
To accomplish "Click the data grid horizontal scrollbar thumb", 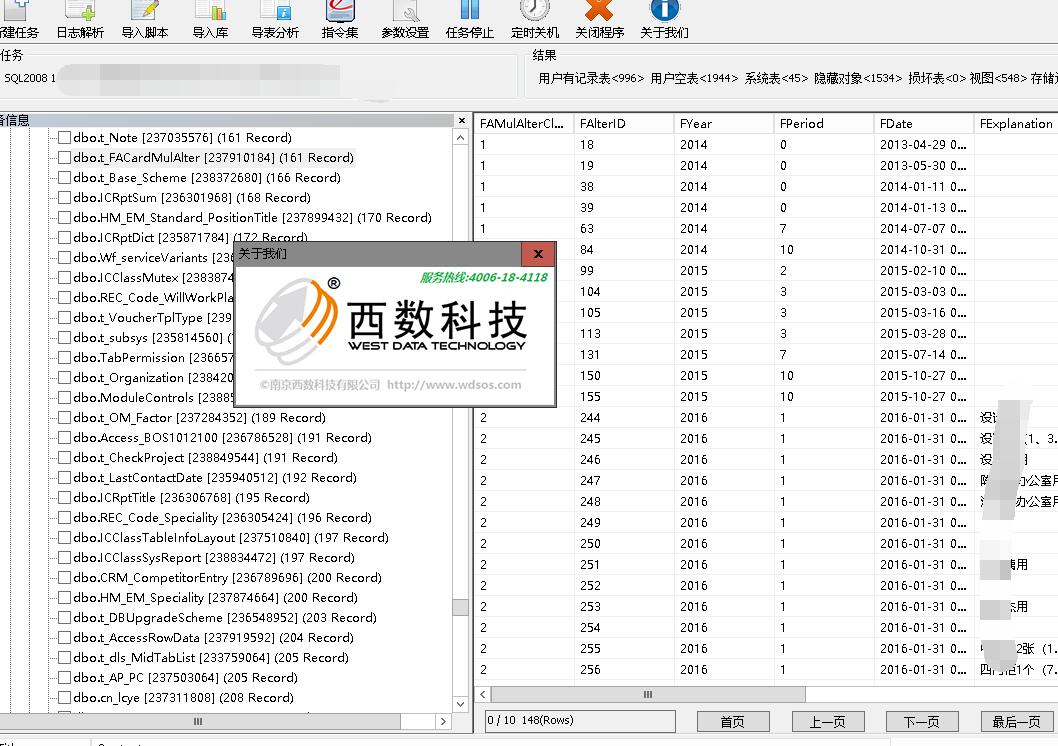I will pyautogui.click(x=648, y=694).
